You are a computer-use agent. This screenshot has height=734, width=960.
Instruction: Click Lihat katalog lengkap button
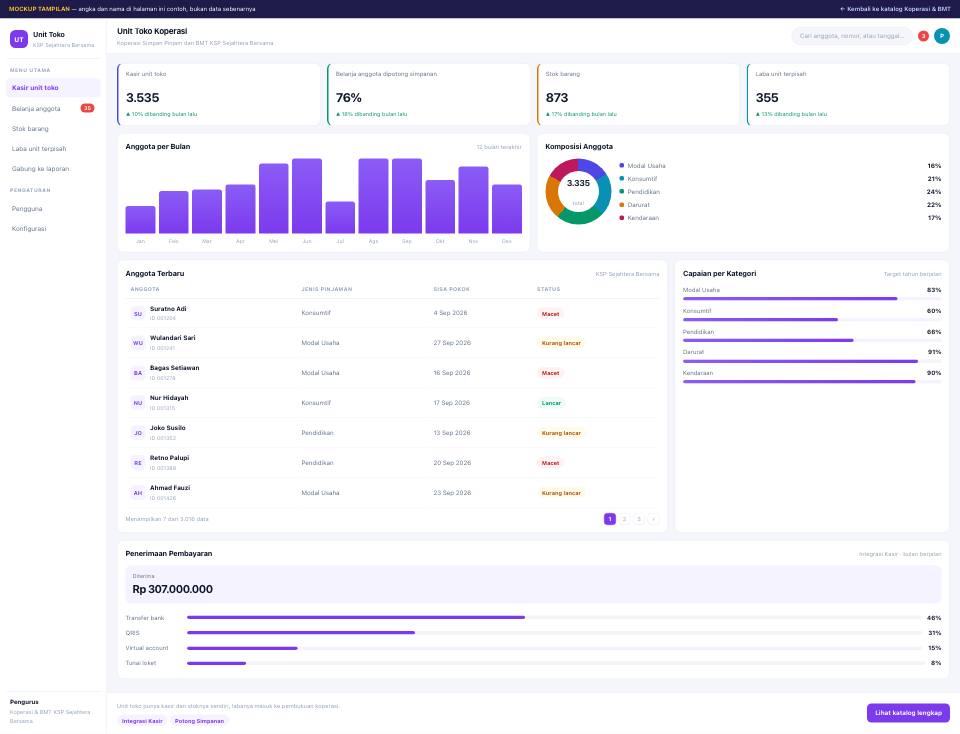coord(908,713)
